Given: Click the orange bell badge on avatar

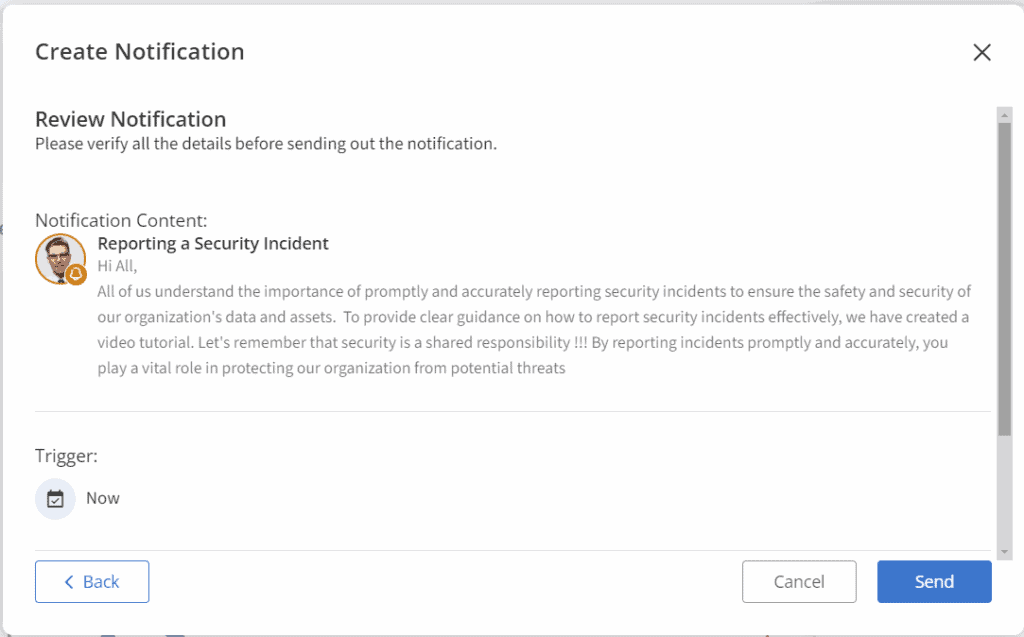Looking at the screenshot, I should click(76, 273).
